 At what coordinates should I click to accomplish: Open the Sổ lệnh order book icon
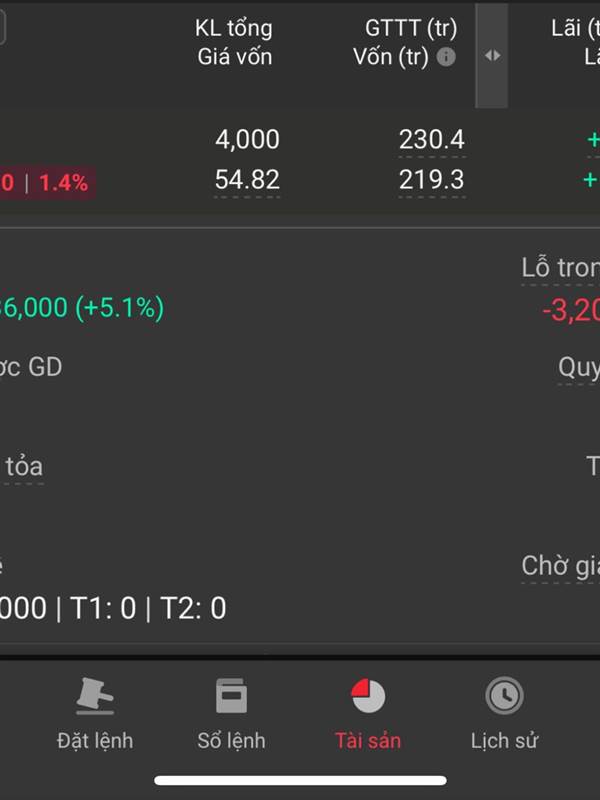pos(231,695)
